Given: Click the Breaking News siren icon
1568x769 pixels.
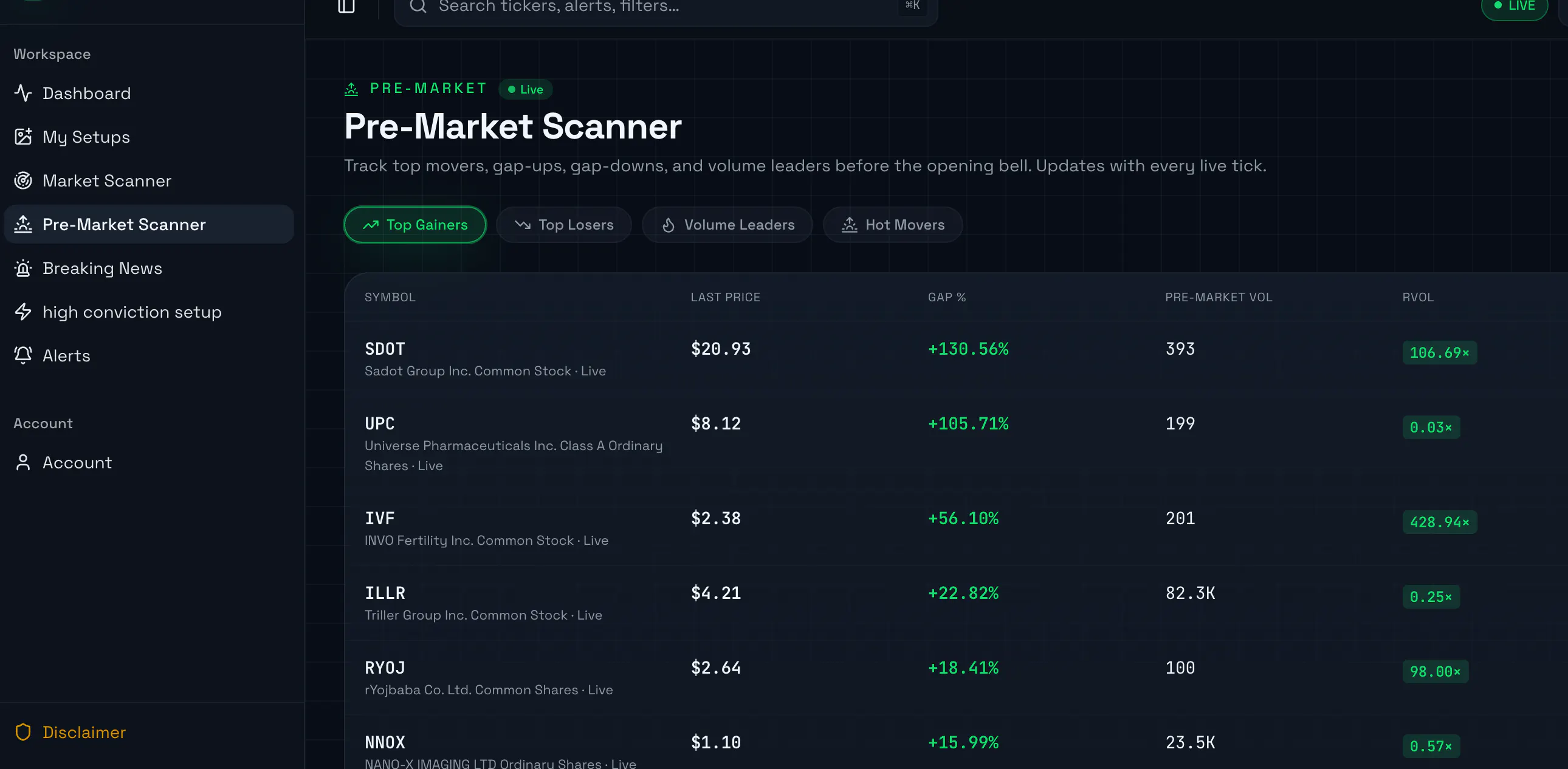Looking at the screenshot, I should pyautogui.click(x=23, y=268).
